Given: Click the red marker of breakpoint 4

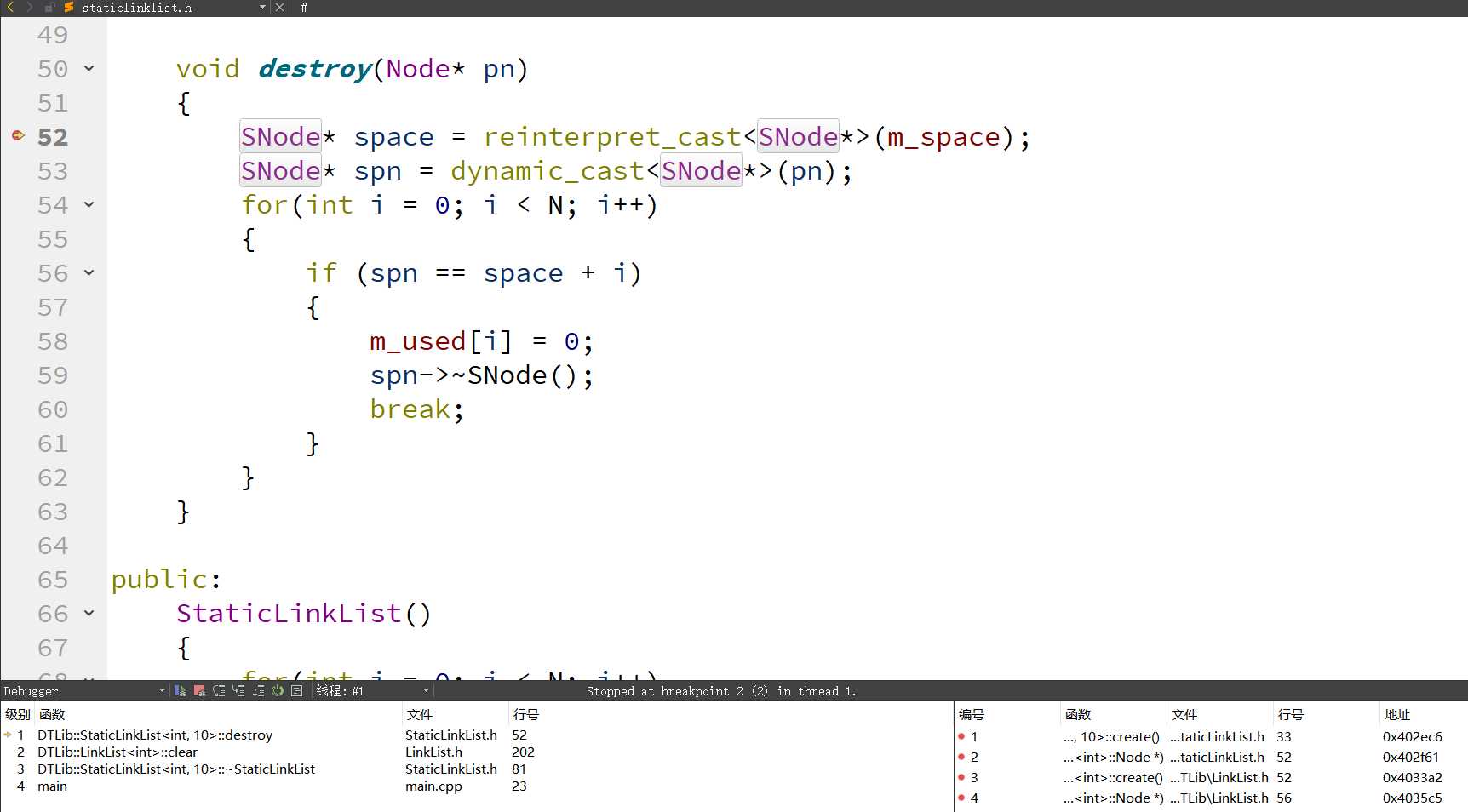Looking at the screenshot, I should click(961, 798).
